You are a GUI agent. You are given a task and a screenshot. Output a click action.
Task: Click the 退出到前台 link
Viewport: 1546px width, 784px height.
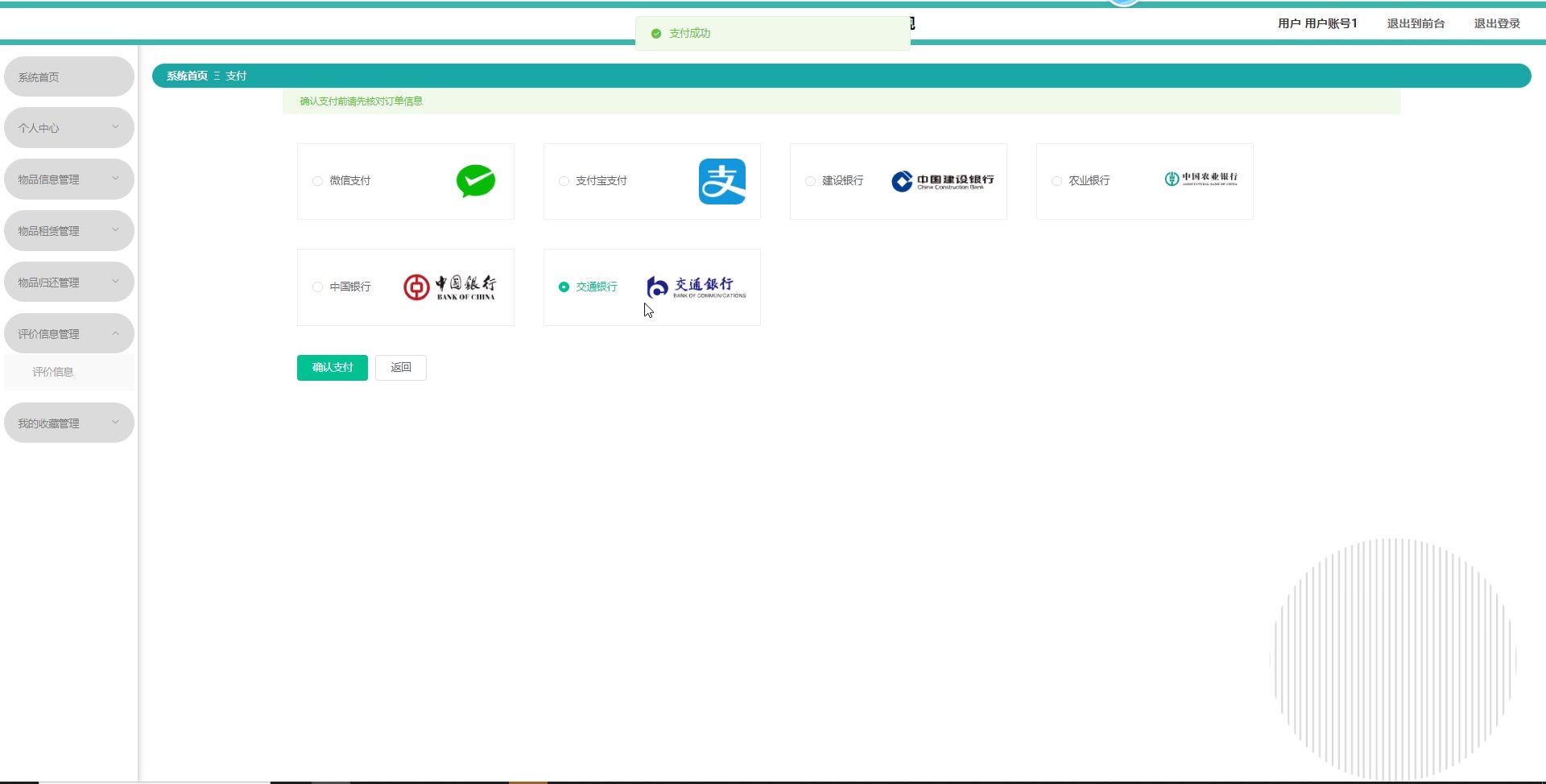[1416, 23]
